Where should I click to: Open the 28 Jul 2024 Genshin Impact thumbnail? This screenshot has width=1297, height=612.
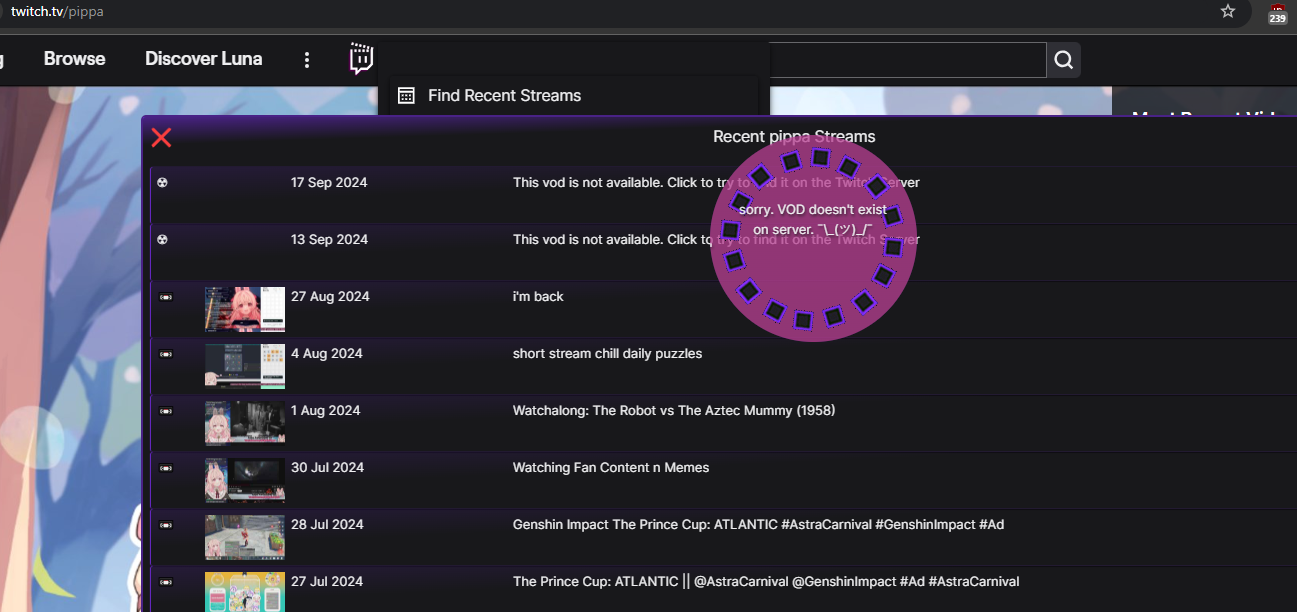245,537
